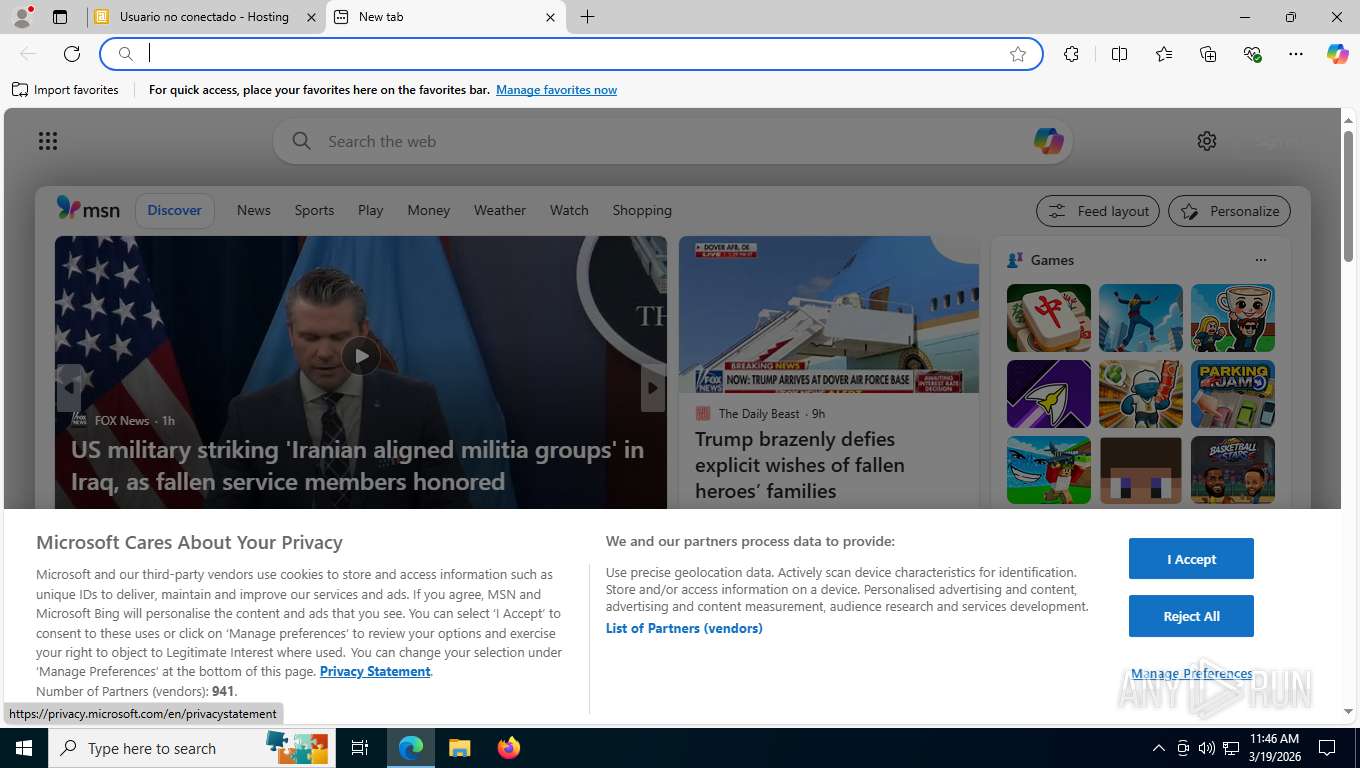Open Collections icon in toolbar
1360x768 pixels.
click(1208, 54)
